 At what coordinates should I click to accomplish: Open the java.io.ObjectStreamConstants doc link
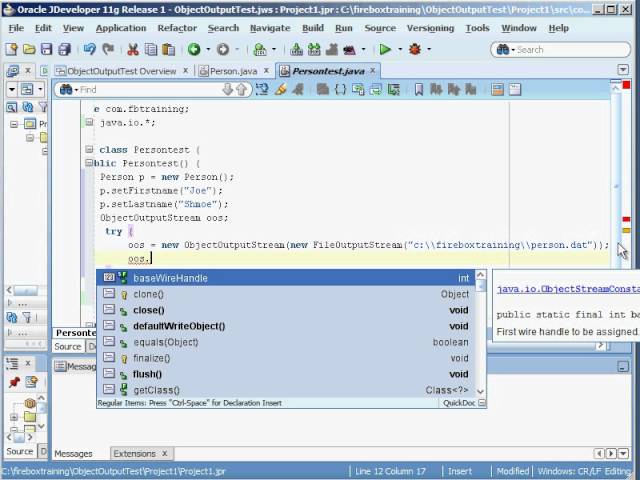coord(568,289)
